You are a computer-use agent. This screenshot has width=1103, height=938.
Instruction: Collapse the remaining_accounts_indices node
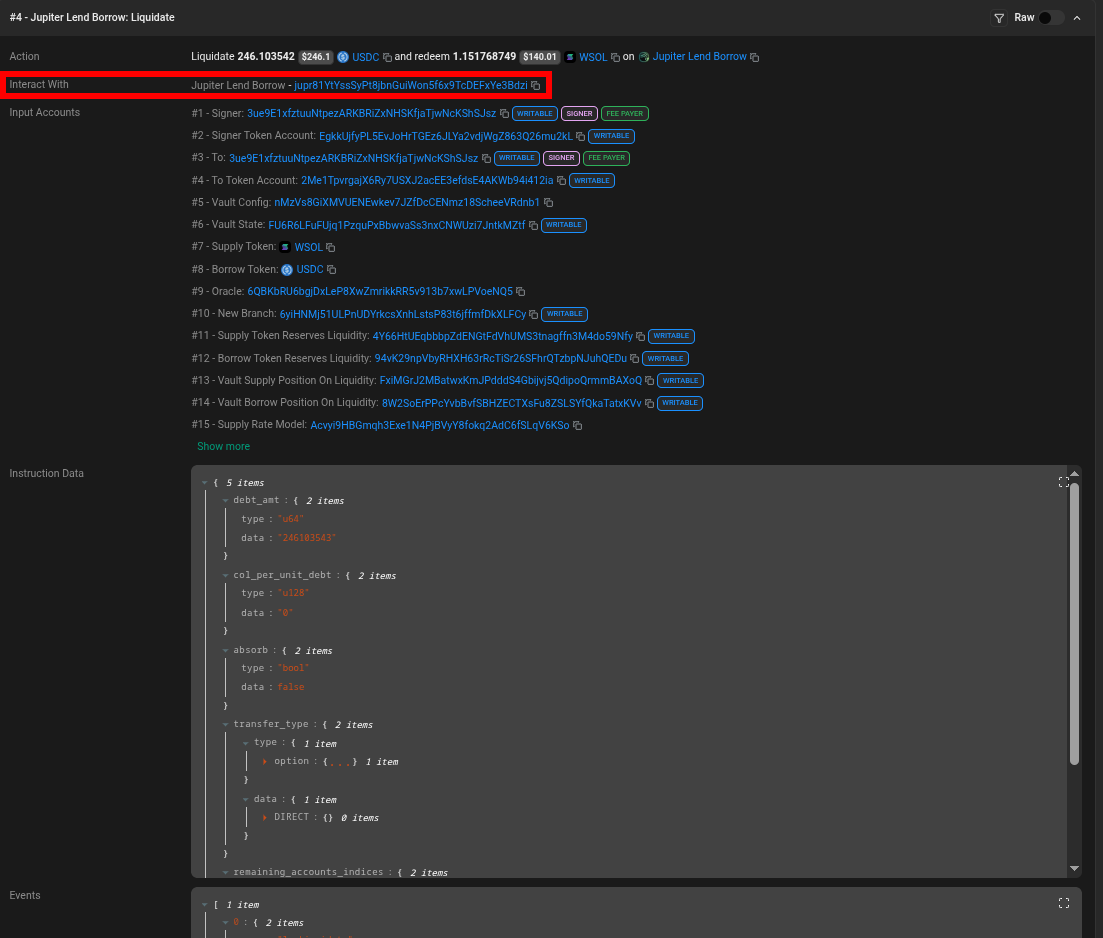point(225,873)
